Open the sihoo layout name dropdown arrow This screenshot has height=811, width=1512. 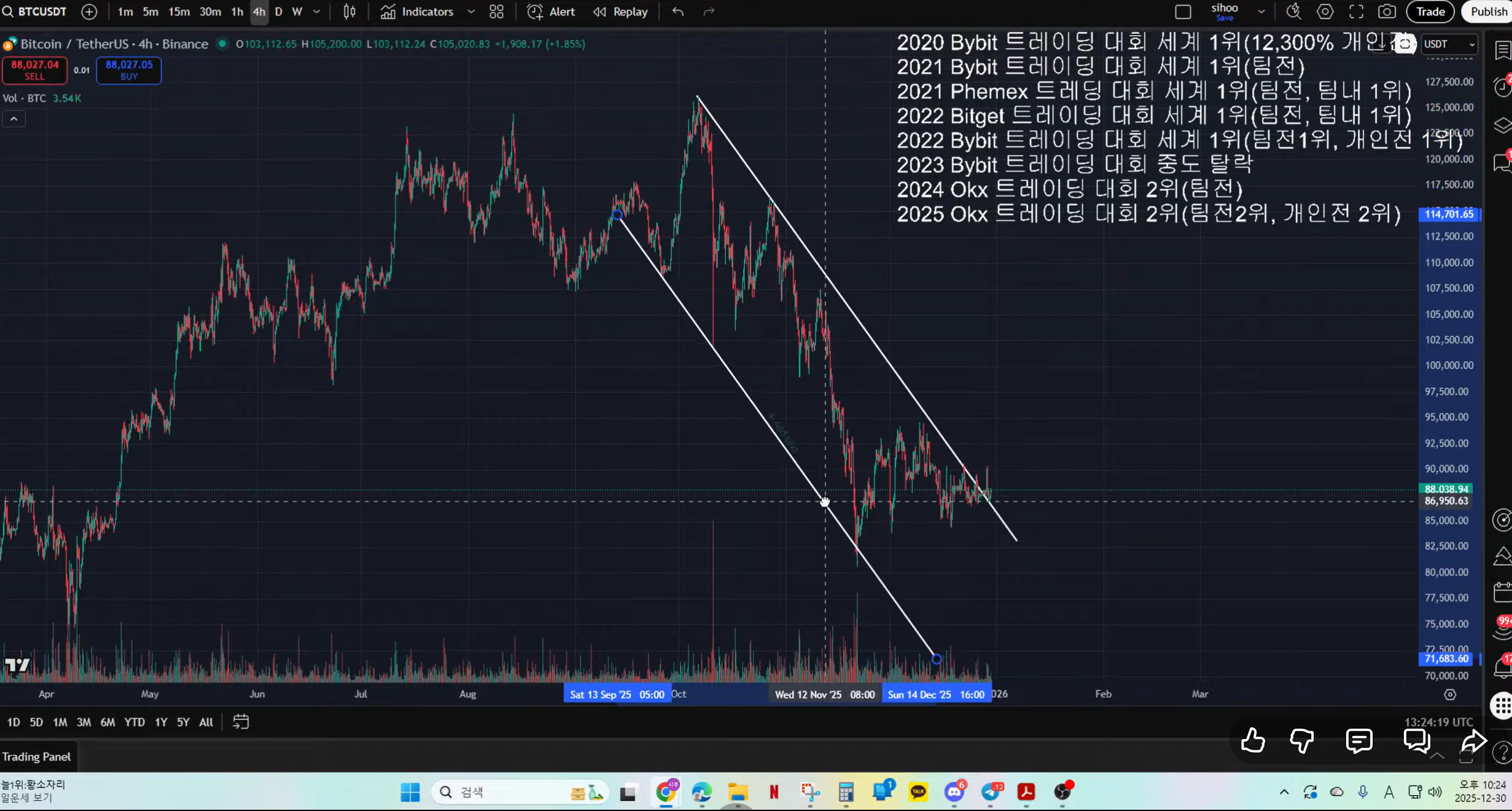pyautogui.click(x=1261, y=12)
